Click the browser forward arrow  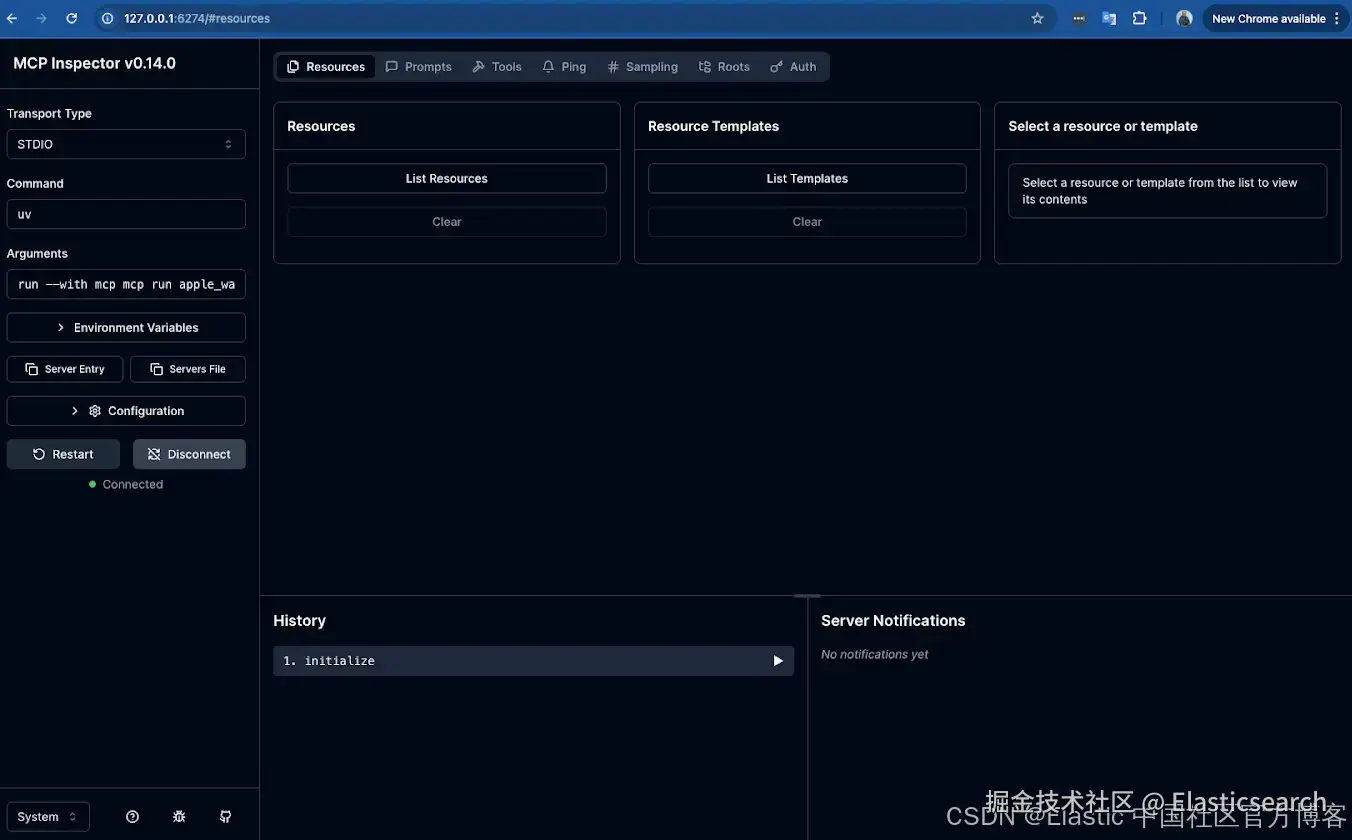point(41,18)
